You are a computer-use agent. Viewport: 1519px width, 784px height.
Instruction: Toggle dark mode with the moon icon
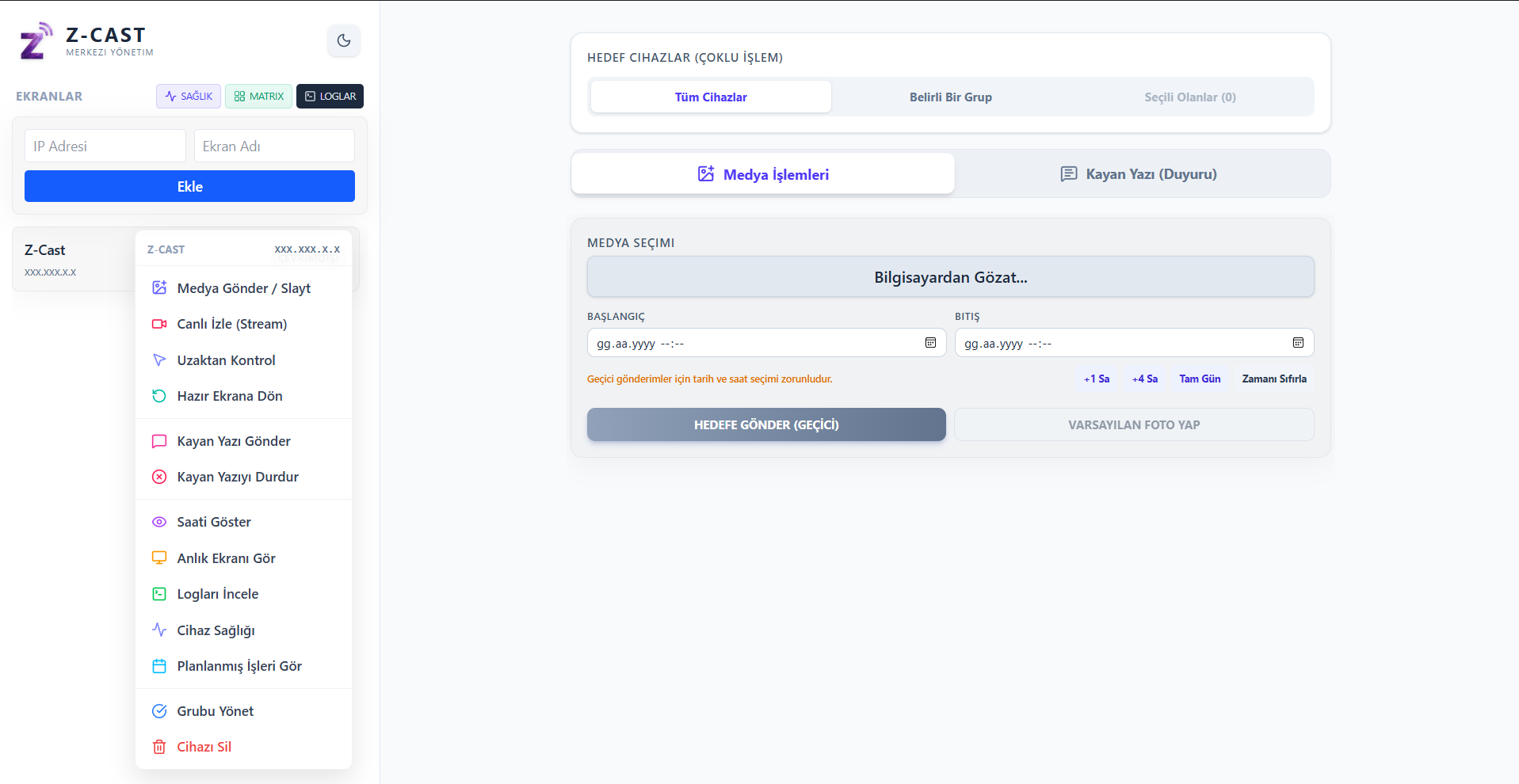pos(344,40)
